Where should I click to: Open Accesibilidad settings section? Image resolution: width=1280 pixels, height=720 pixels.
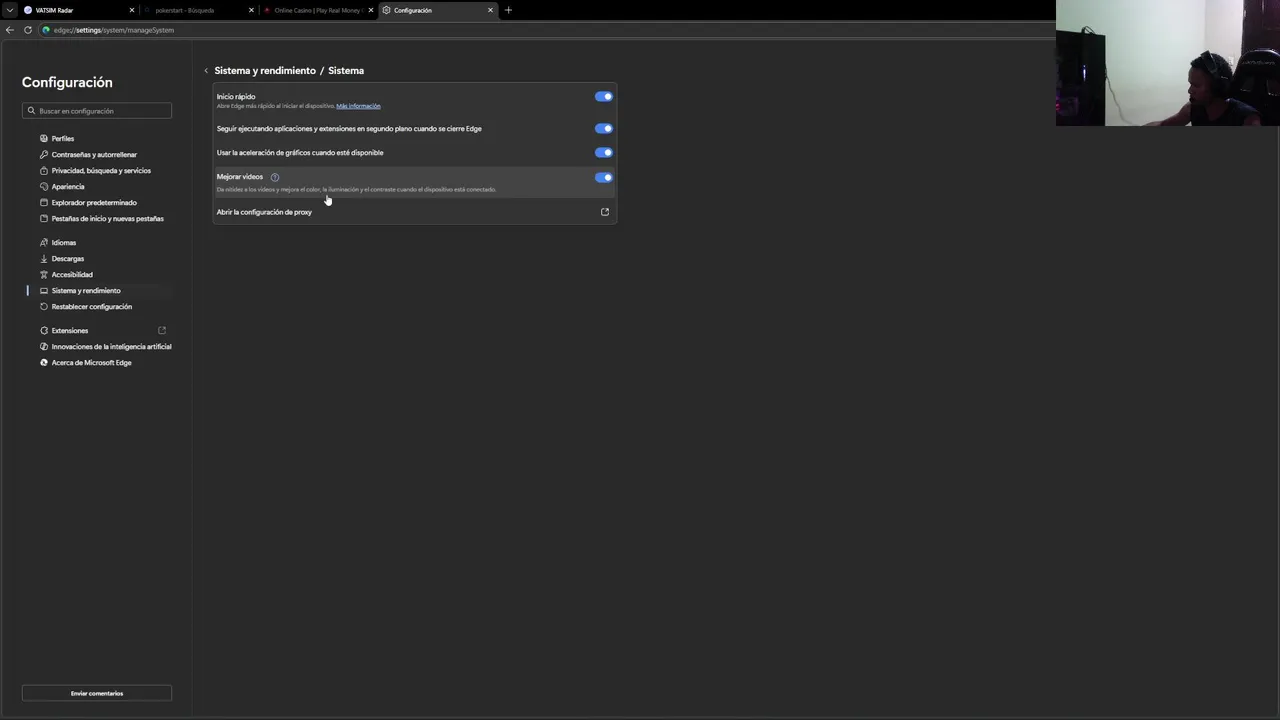[x=98, y=275]
